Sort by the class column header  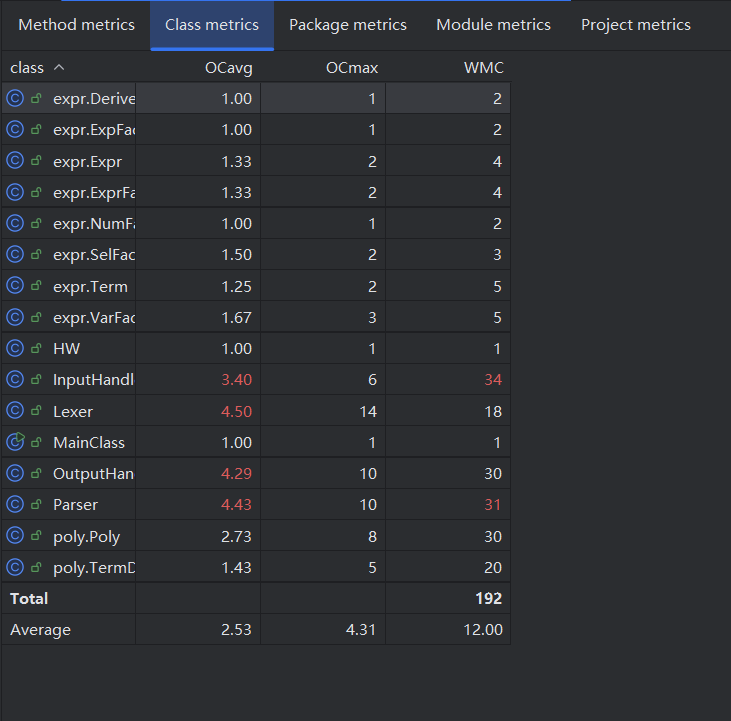(x=27, y=68)
